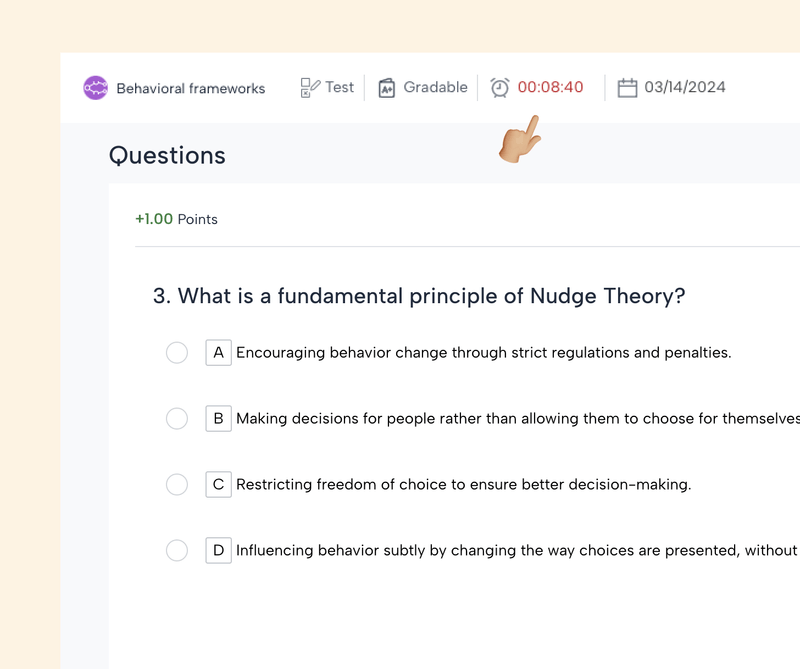The height and width of the screenshot is (669, 800).
Task: Click the Gradable A+ icon
Action: coord(387,88)
